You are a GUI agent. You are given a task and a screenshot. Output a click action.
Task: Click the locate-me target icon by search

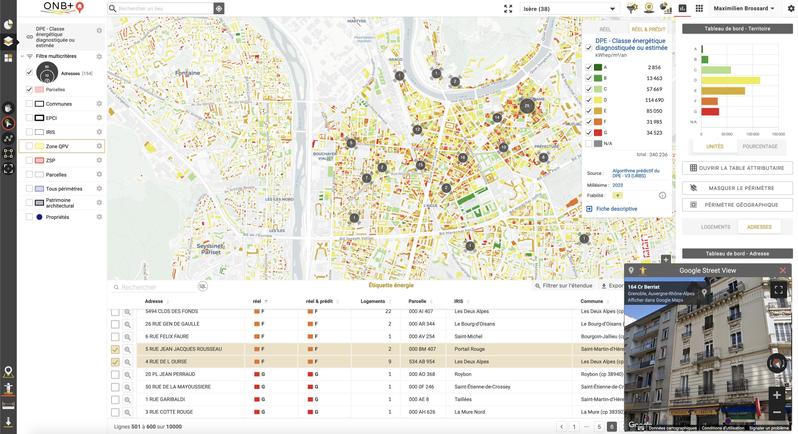(219, 8)
